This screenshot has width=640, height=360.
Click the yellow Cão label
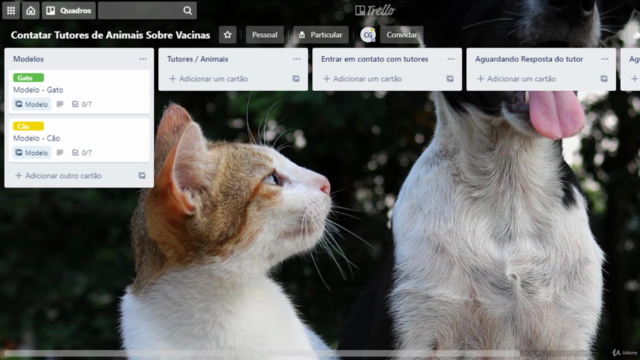28,126
